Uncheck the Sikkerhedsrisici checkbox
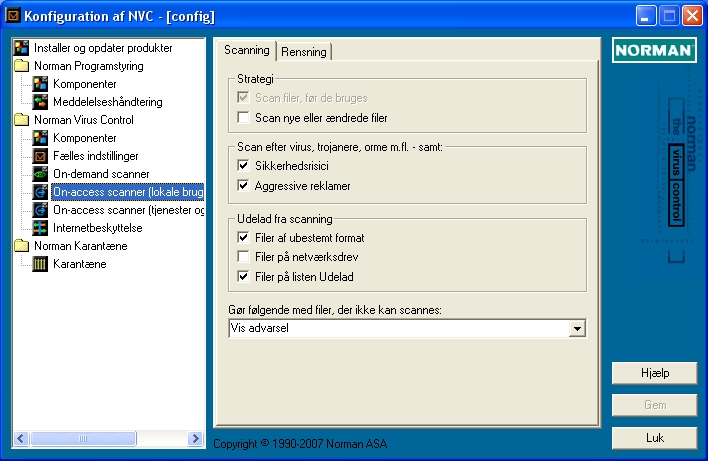This screenshot has height=461, width=708. pyautogui.click(x=243, y=166)
